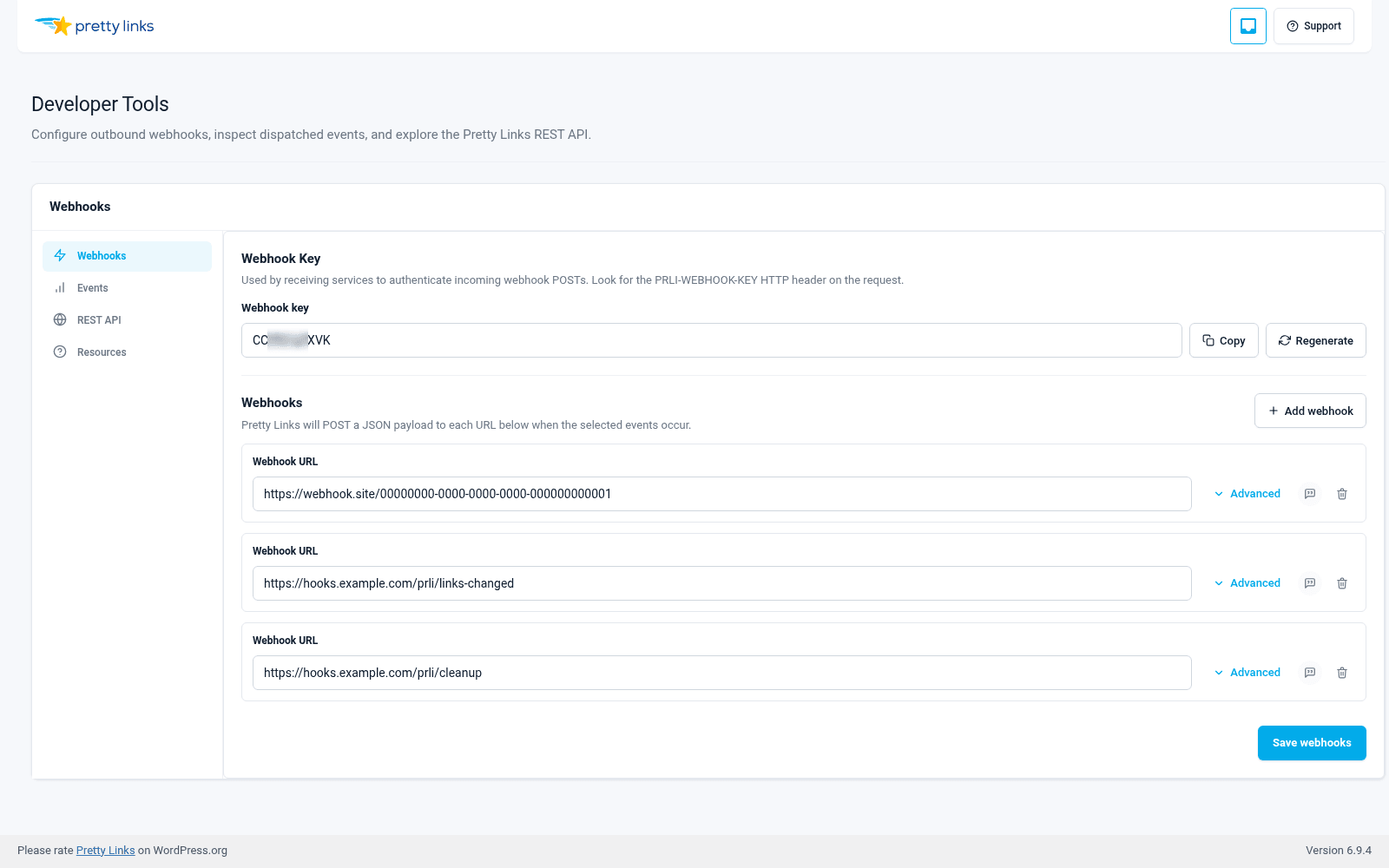Focus the Webhook key field
The width and height of the screenshot is (1389, 868).
(x=711, y=340)
